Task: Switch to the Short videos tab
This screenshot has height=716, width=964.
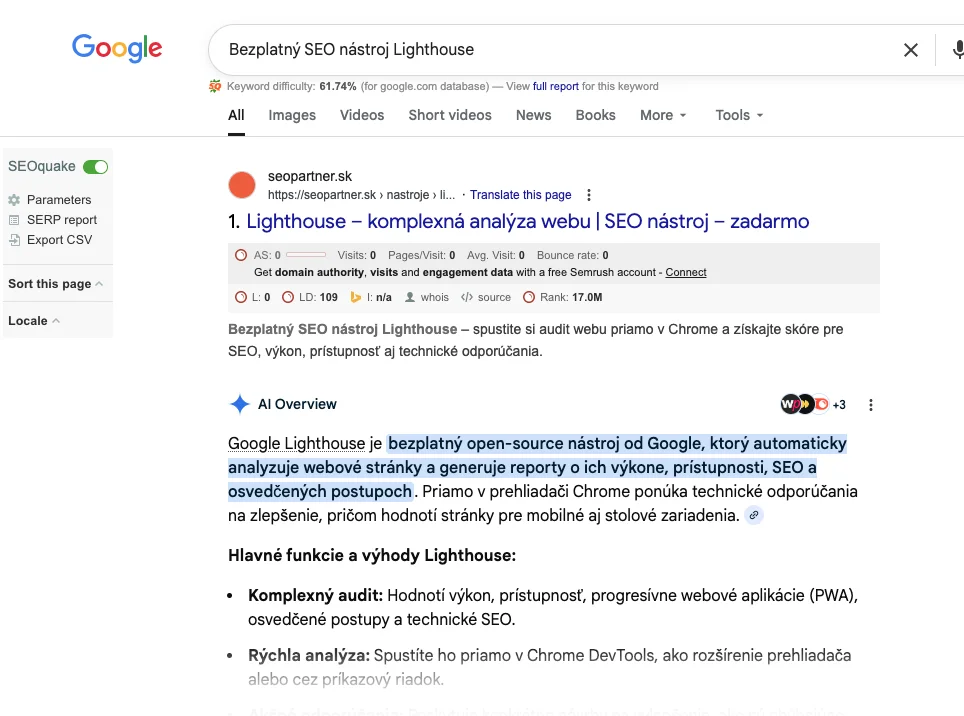Action: tap(449, 115)
